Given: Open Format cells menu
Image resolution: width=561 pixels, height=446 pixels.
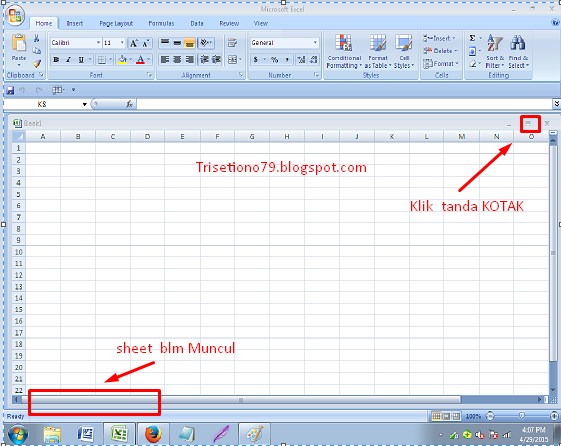Looking at the screenshot, I should [x=440, y=64].
